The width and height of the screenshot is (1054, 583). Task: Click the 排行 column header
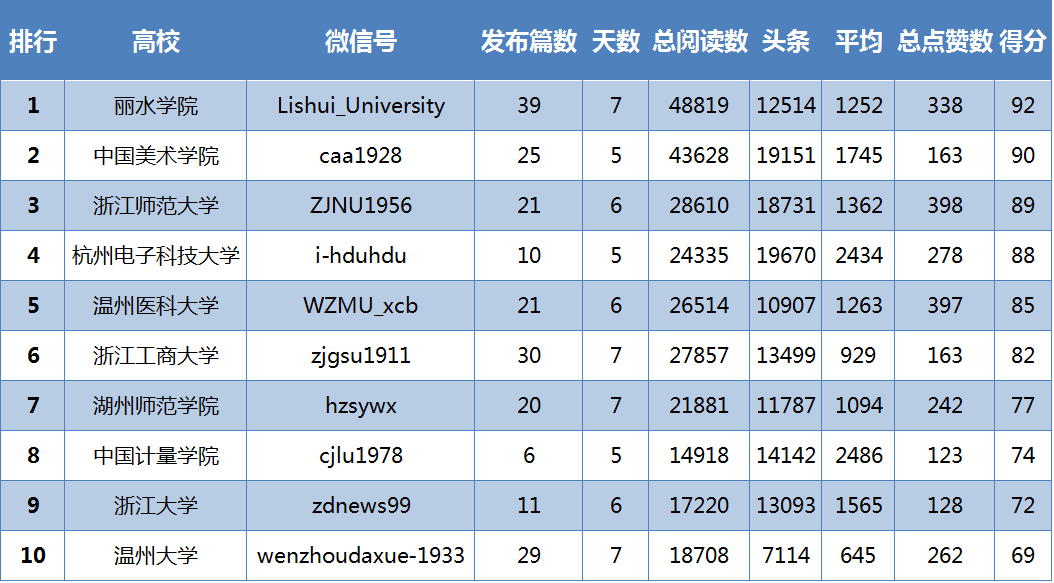(x=33, y=42)
